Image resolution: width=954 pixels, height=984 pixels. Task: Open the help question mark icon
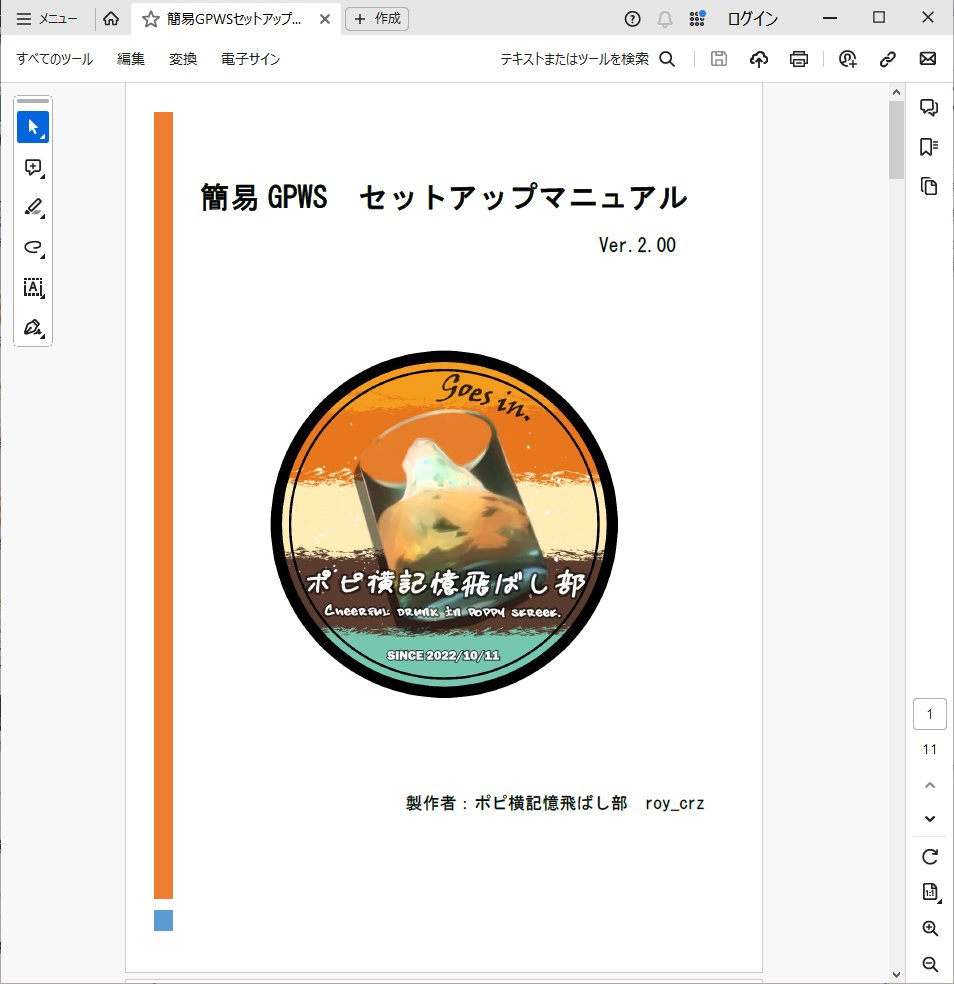pyautogui.click(x=633, y=19)
